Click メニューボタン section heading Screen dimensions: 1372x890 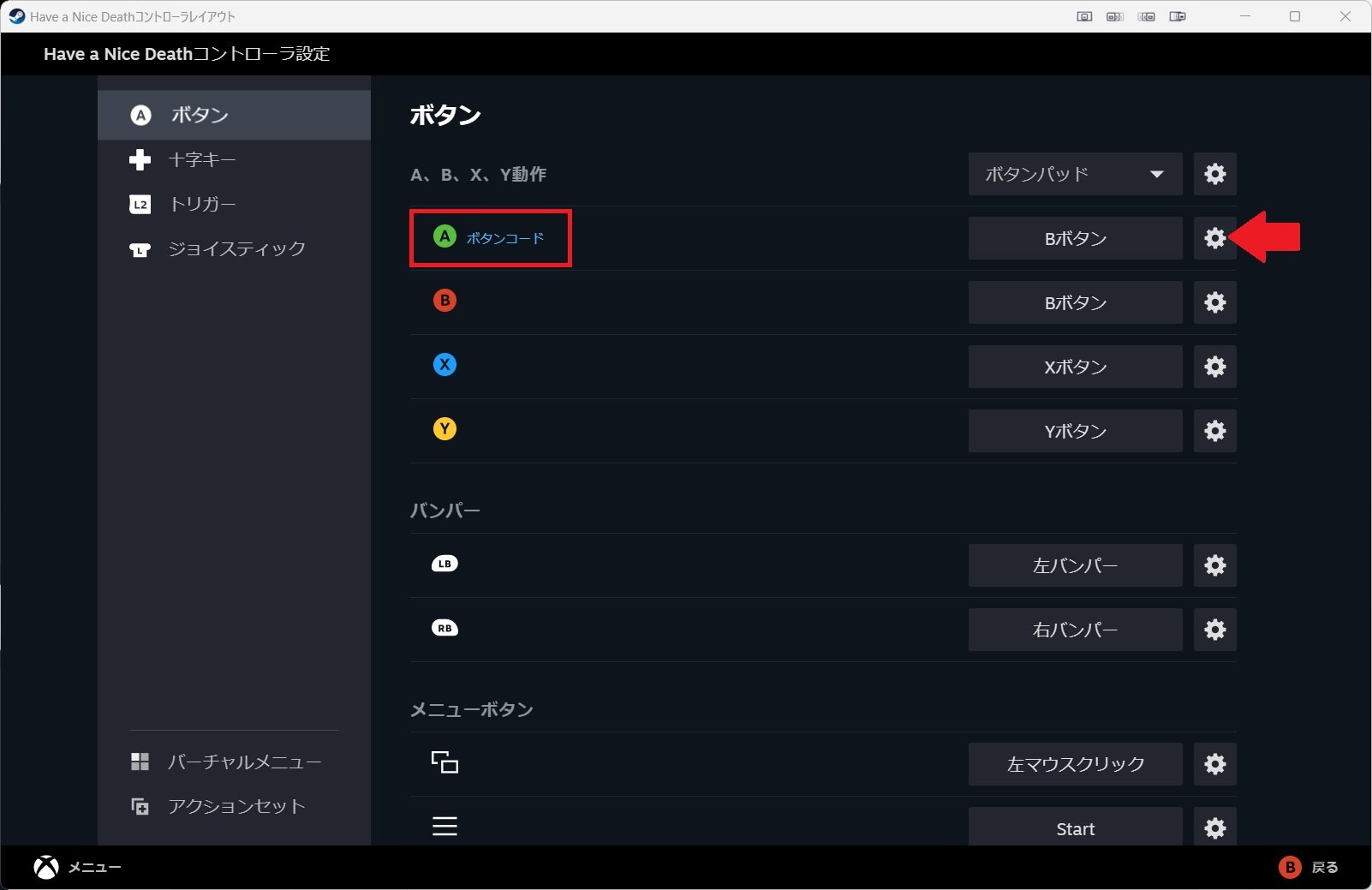(471, 709)
